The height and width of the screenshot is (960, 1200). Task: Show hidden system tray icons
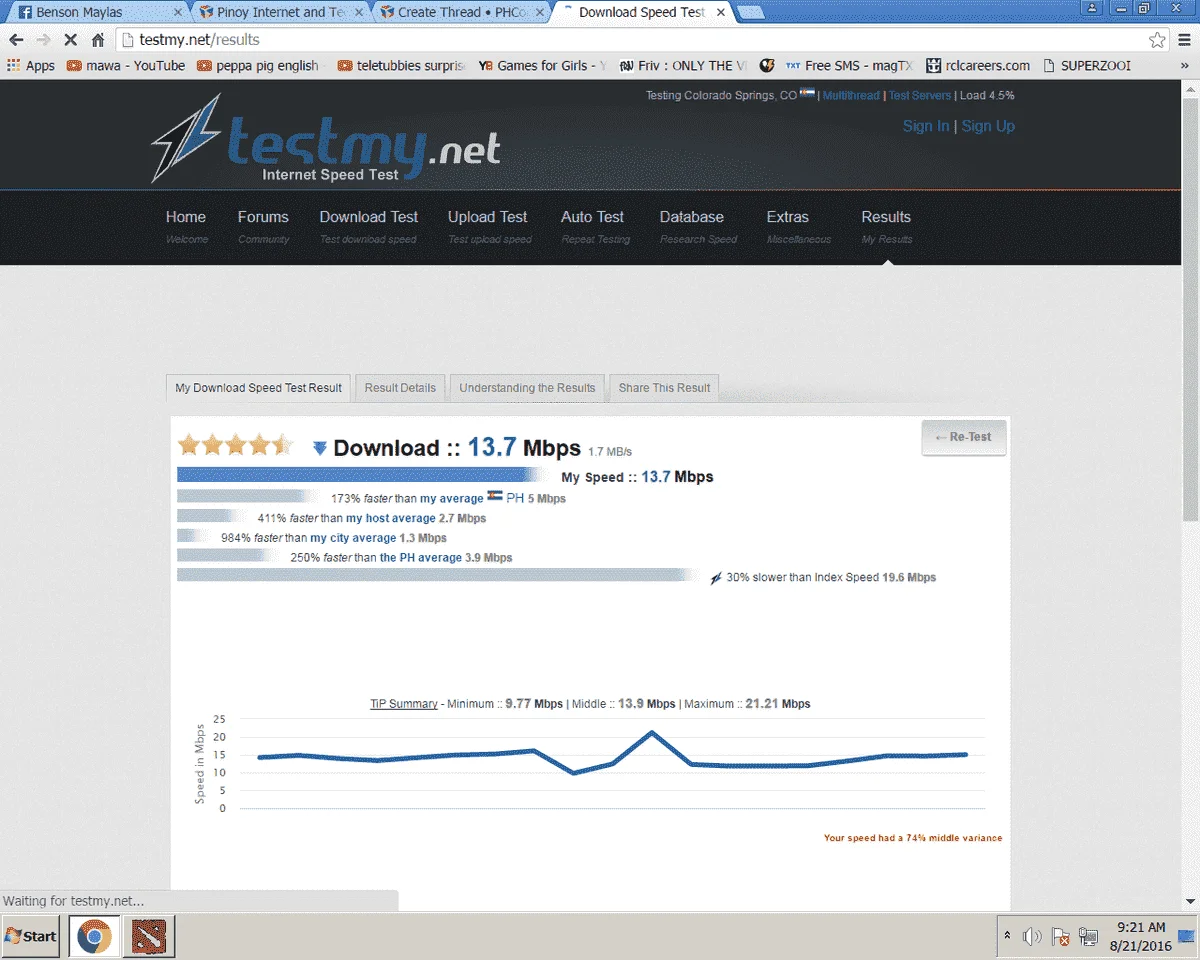pyautogui.click(x=1007, y=936)
